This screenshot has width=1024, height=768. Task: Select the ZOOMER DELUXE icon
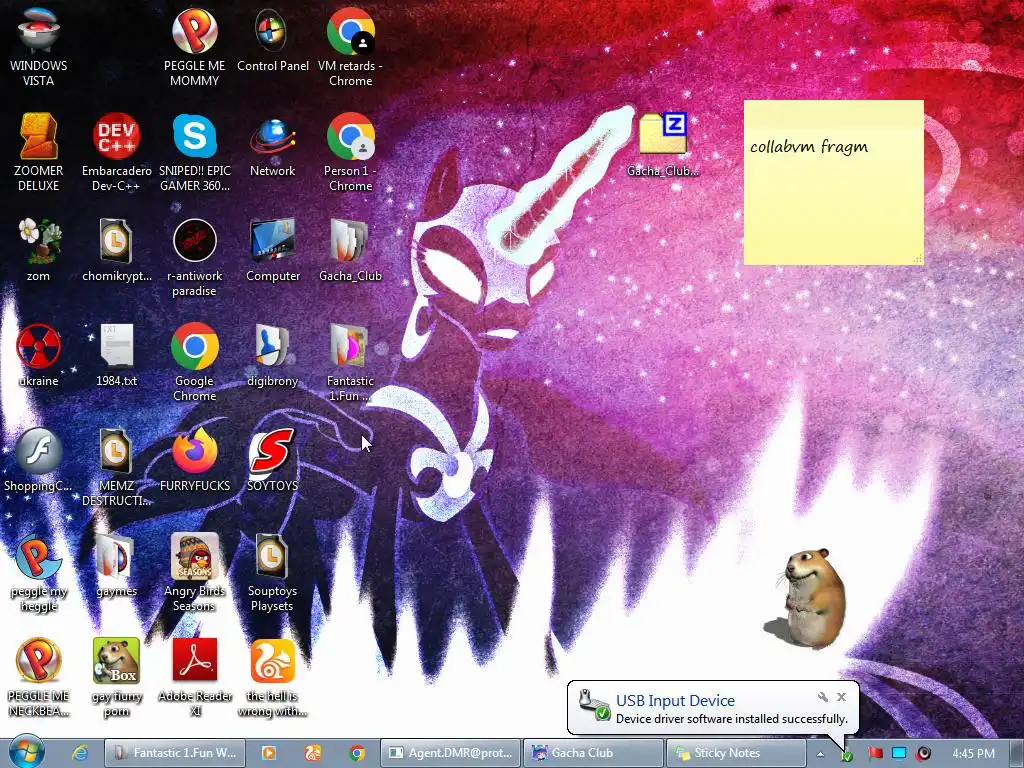pos(39,152)
